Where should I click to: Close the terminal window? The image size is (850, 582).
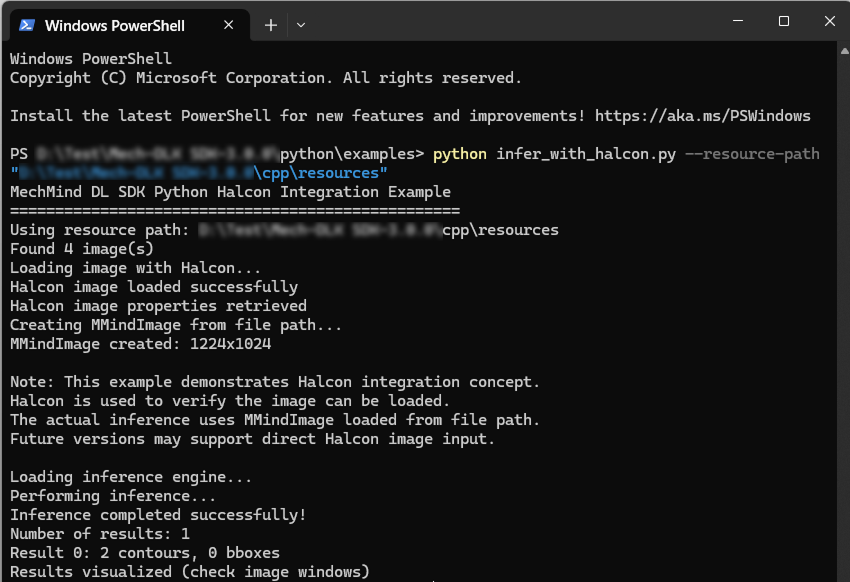pos(829,21)
